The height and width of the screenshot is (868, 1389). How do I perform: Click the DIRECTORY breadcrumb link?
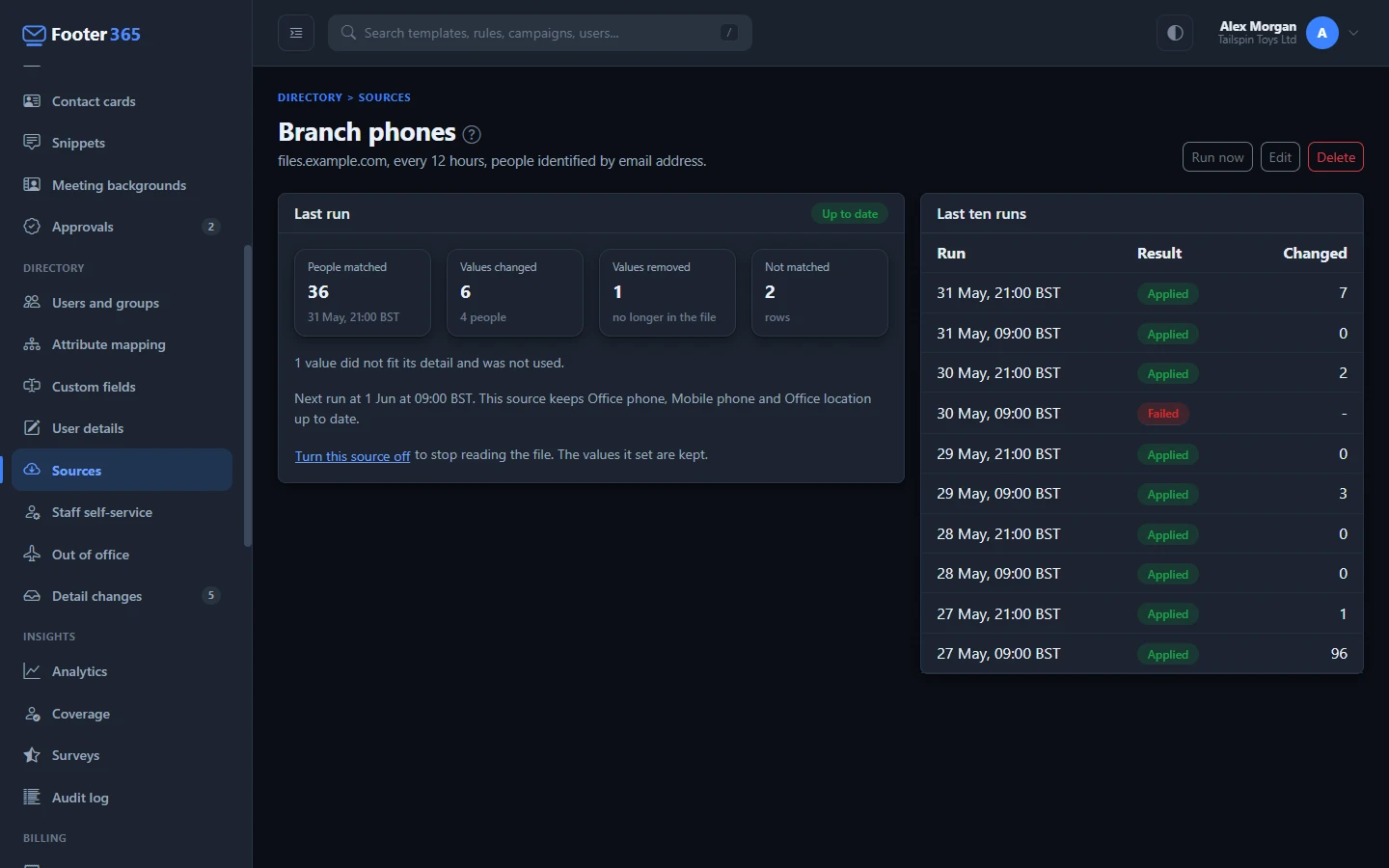pyautogui.click(x=310, y=97)
